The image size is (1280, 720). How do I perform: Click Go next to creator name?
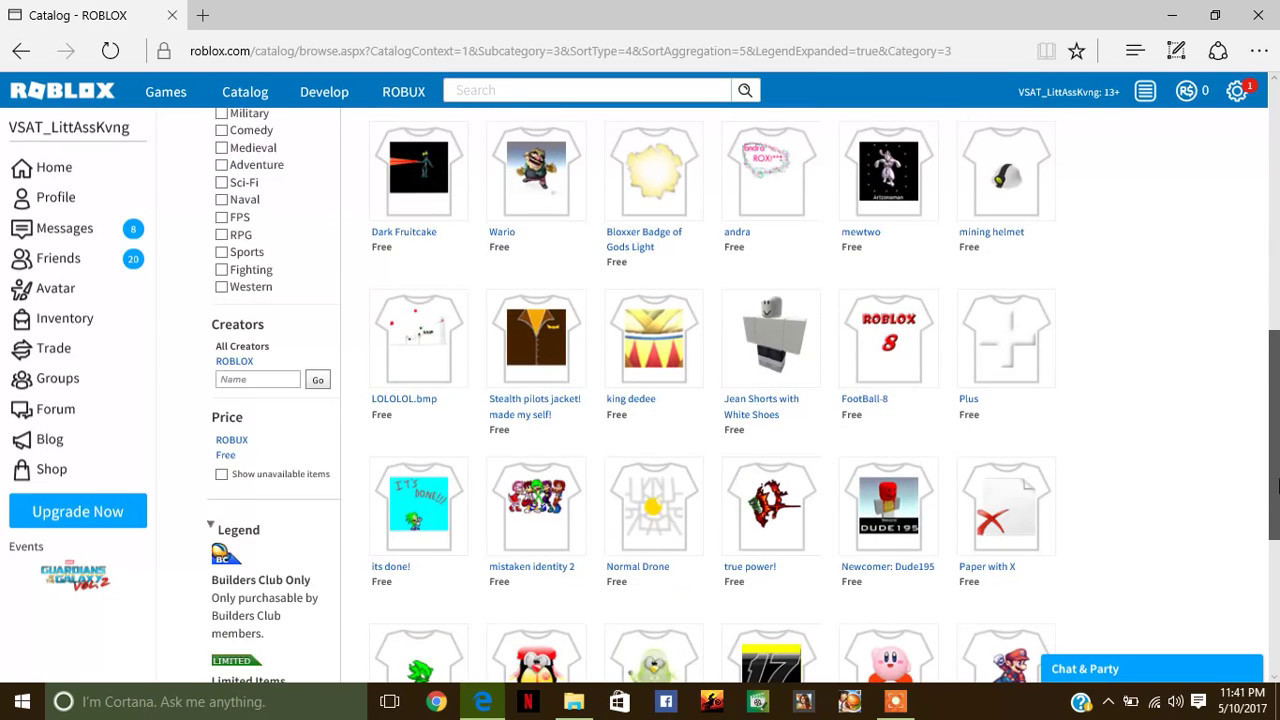[318, 380]
